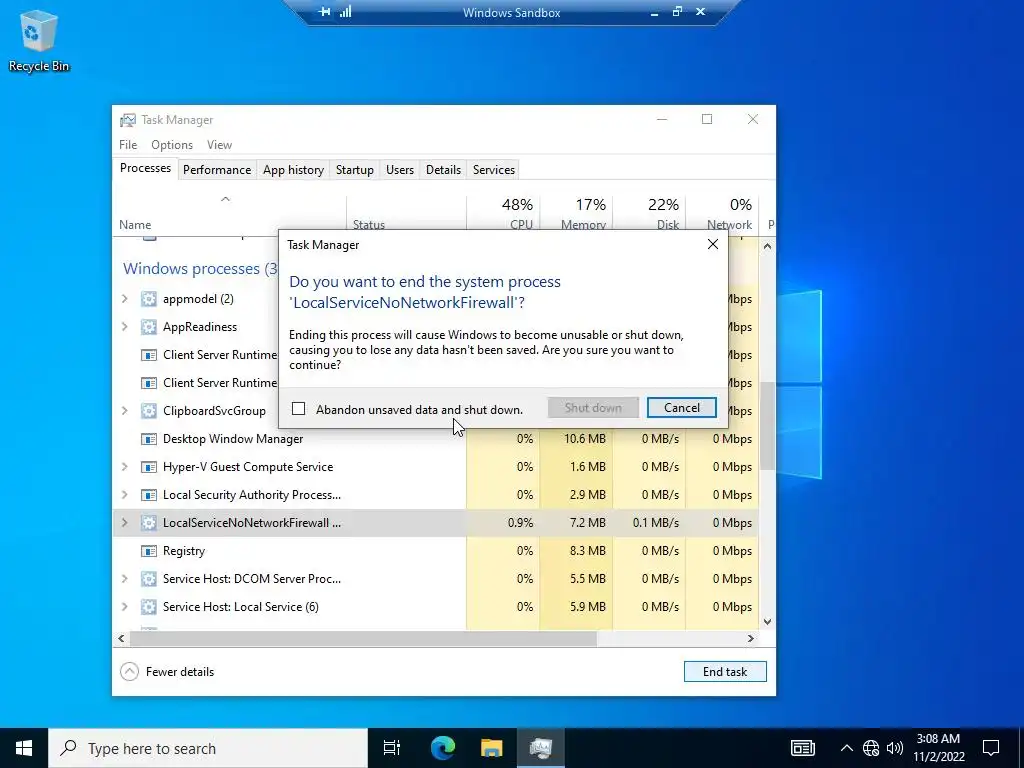Click the appmodel gear icon
Screen dimensions: 1024x768
149,298
